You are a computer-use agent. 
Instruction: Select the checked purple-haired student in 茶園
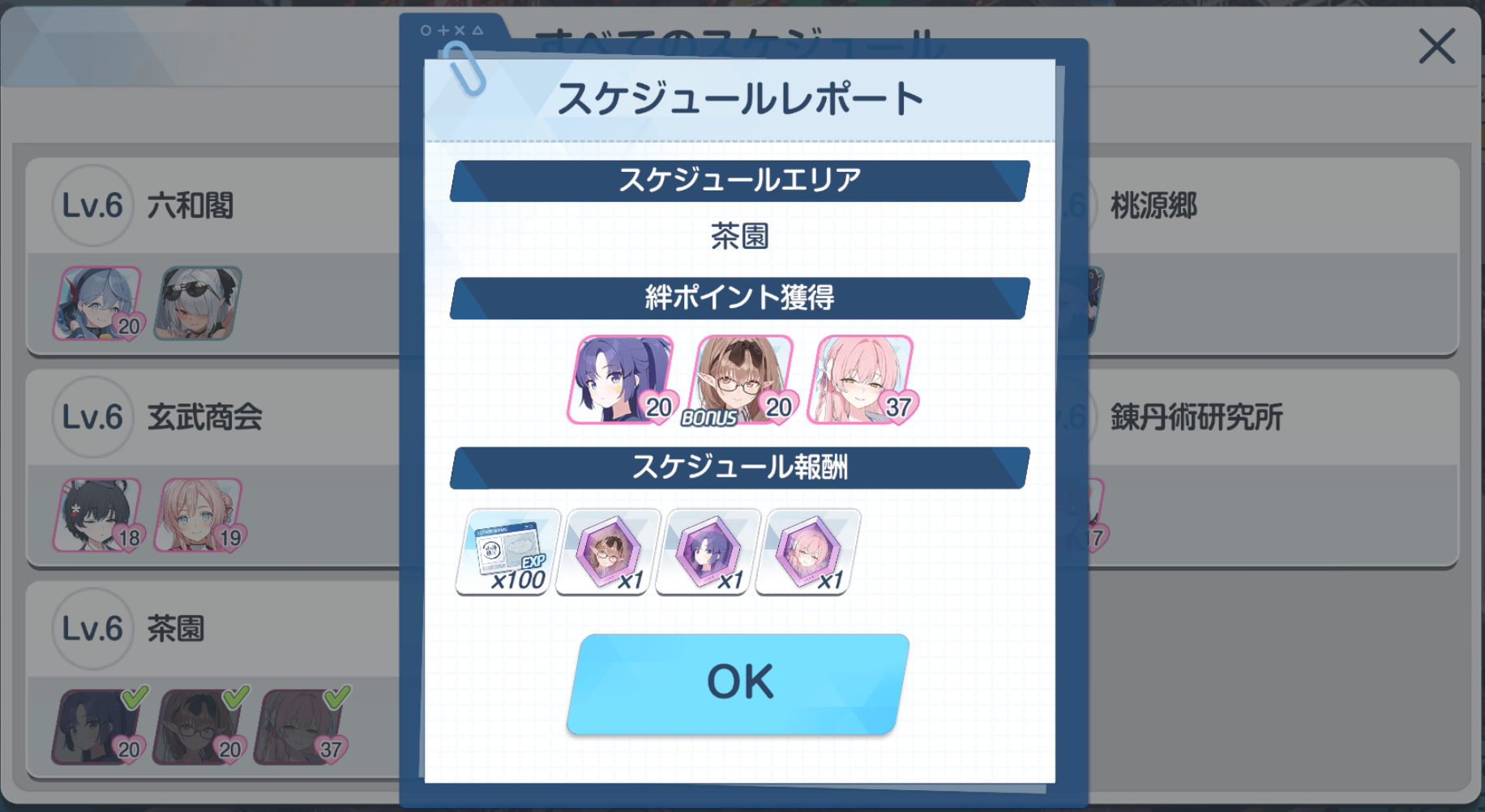pos(100,726)
